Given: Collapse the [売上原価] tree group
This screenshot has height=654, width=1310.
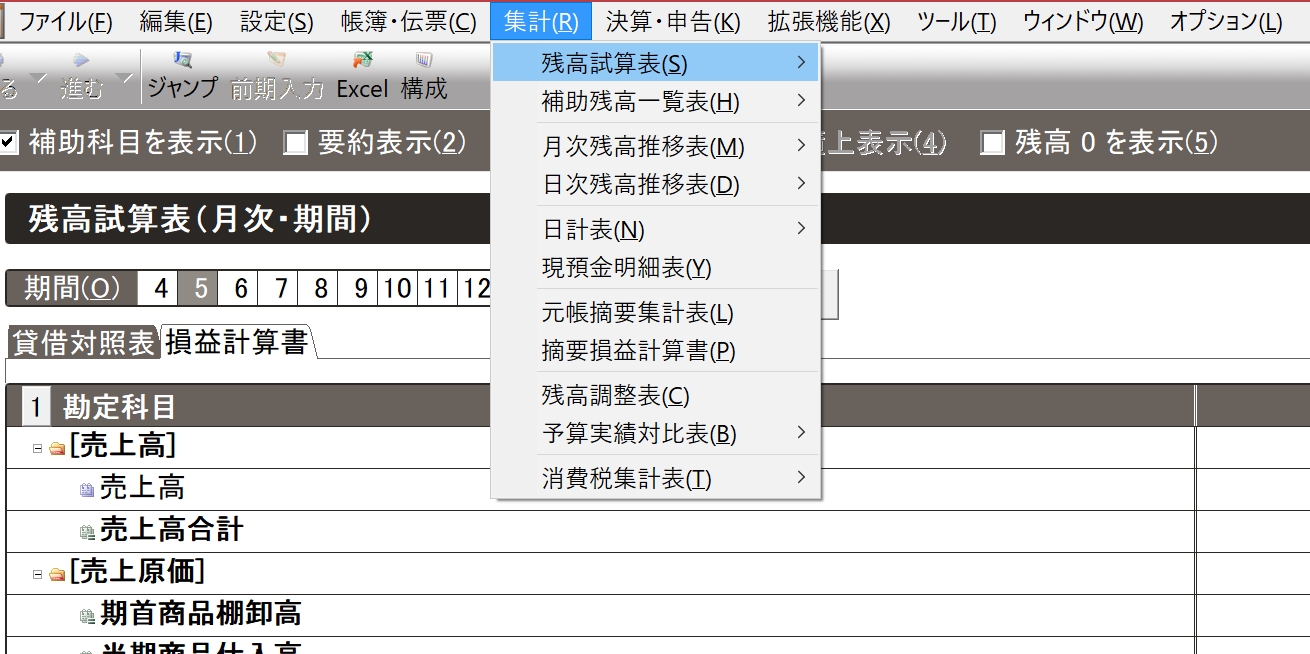Looking at the screenshot, I should (37, 574).
